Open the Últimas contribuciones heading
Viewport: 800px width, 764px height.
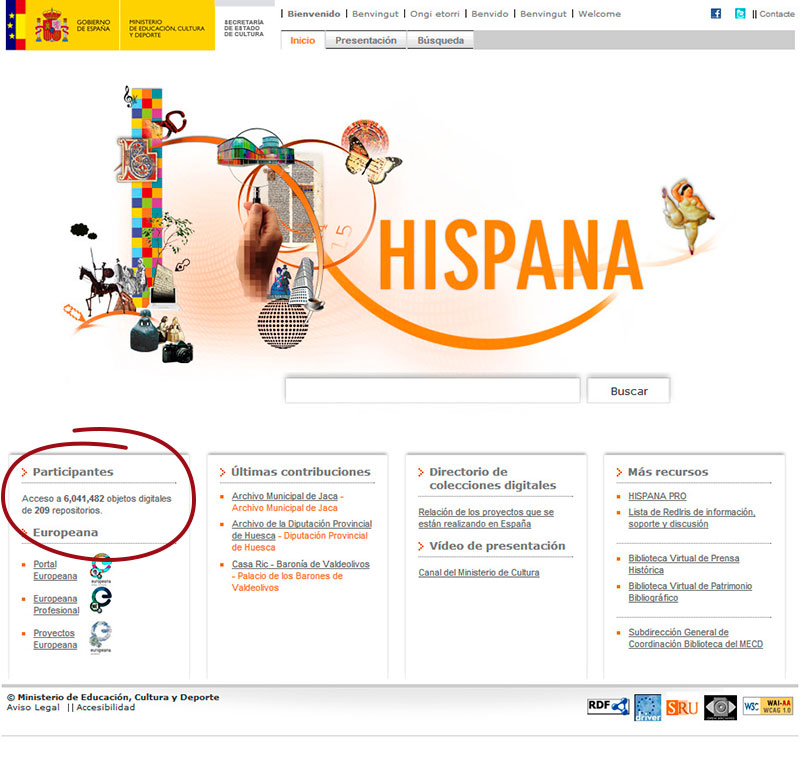pos(301,472)
